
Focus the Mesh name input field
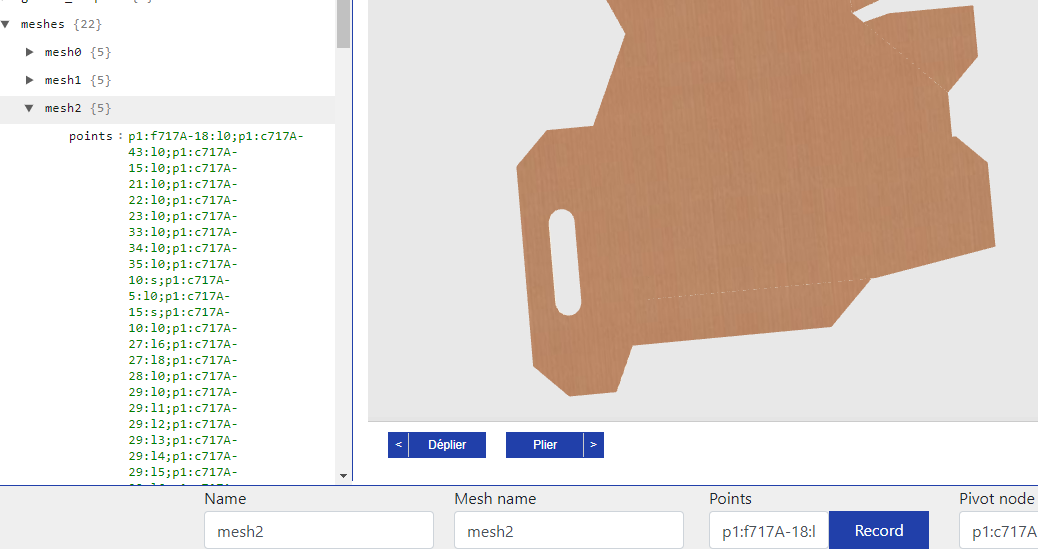[569, 530]
